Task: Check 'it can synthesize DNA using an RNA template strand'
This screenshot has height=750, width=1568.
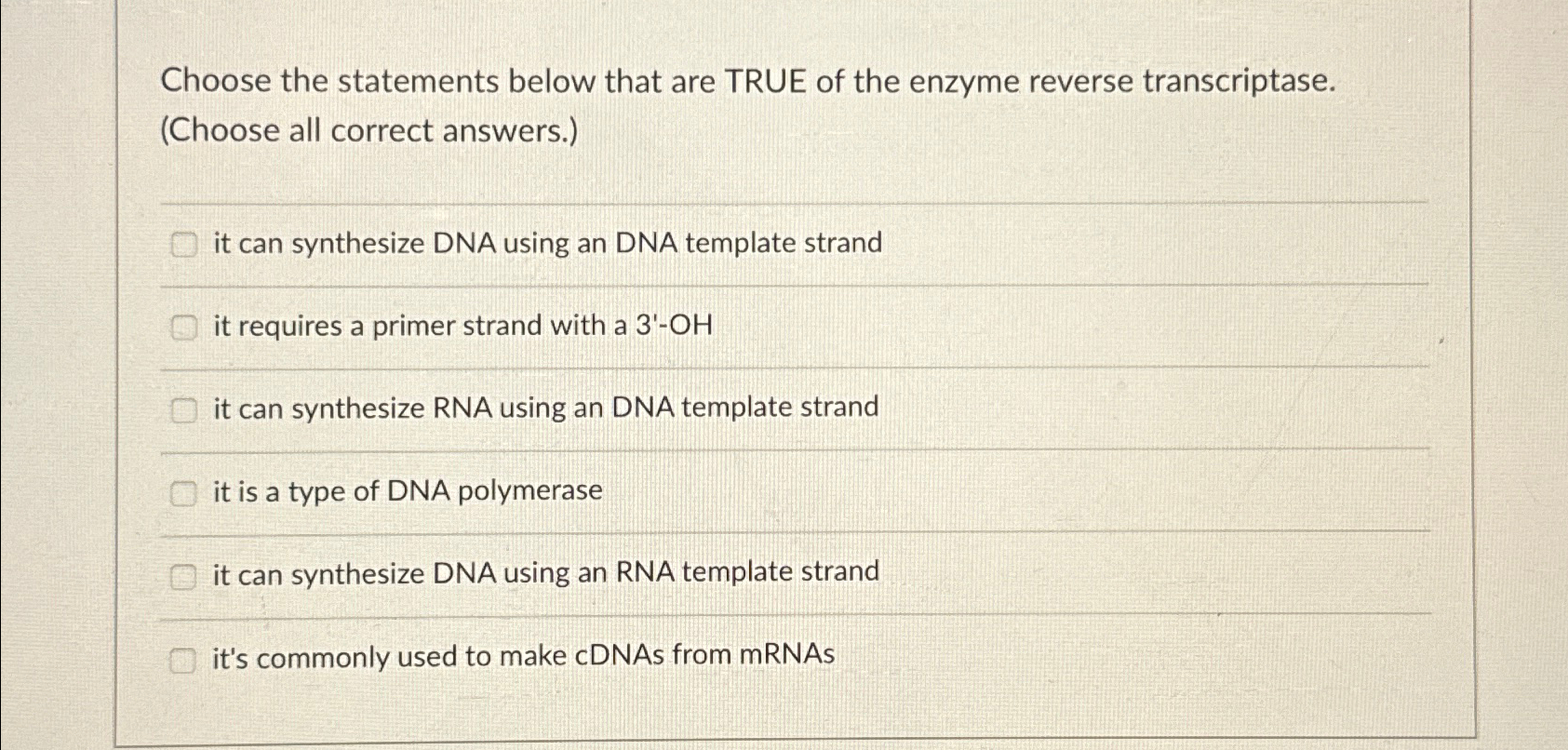Action: pyautogui.click(x=182, y=573)
